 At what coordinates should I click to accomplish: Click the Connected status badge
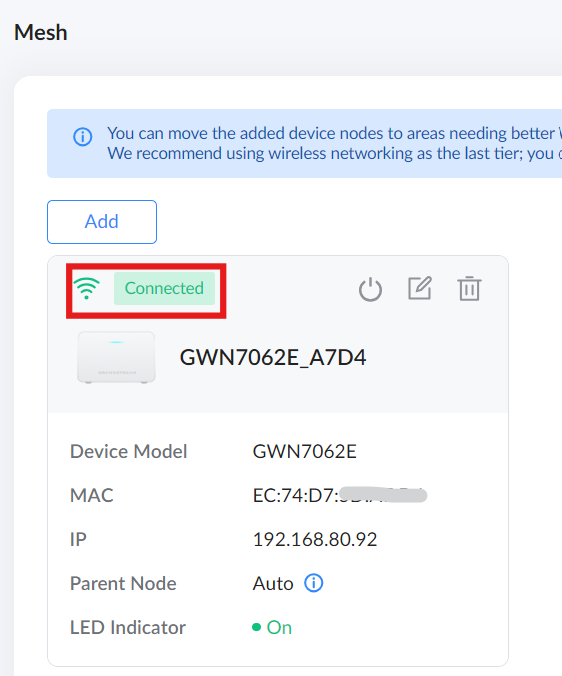164,288
